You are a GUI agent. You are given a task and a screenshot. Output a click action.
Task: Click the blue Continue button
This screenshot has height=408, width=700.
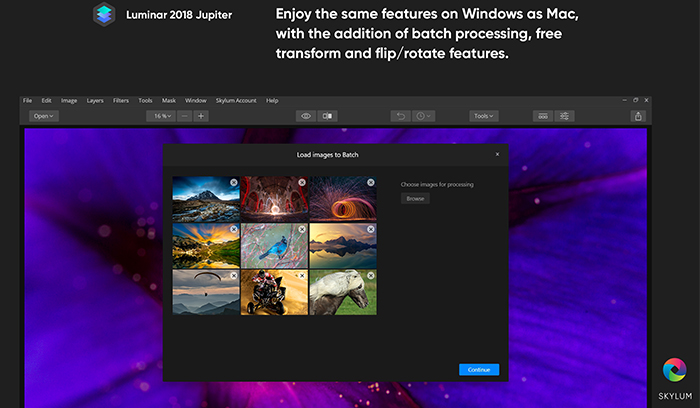pos(479,370)
